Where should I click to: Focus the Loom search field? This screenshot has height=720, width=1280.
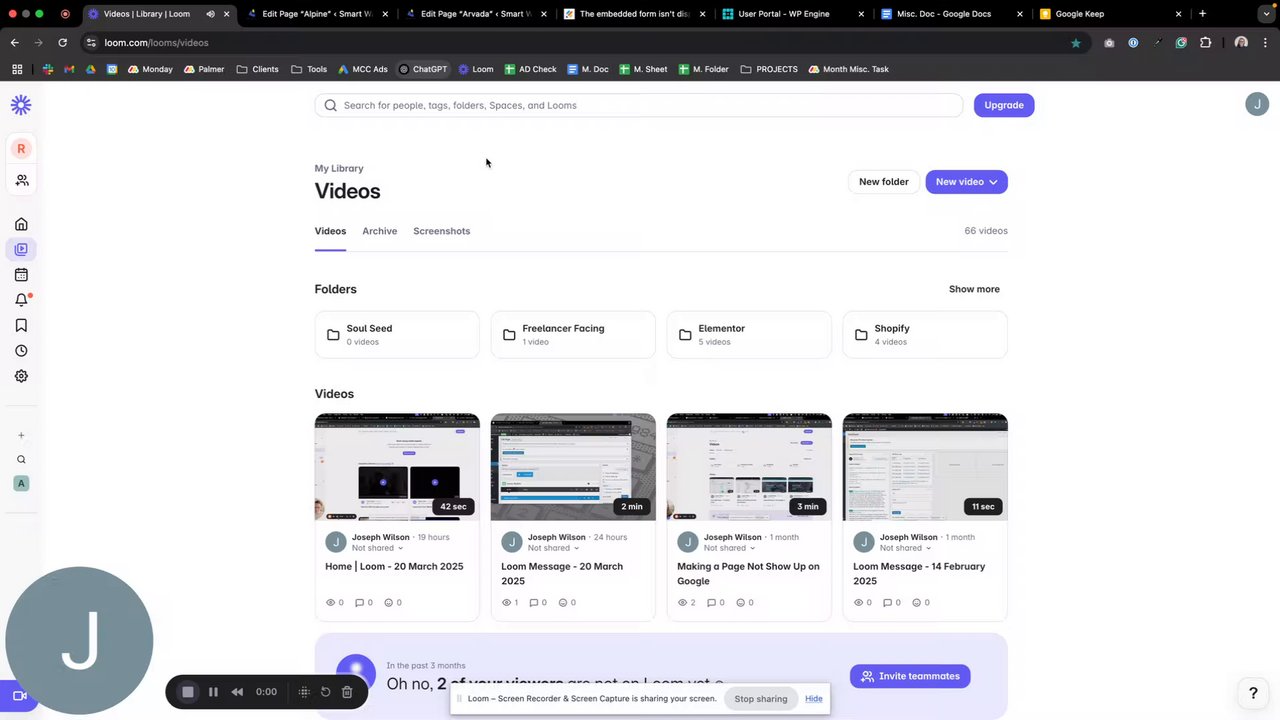click(x=639, y=105)
